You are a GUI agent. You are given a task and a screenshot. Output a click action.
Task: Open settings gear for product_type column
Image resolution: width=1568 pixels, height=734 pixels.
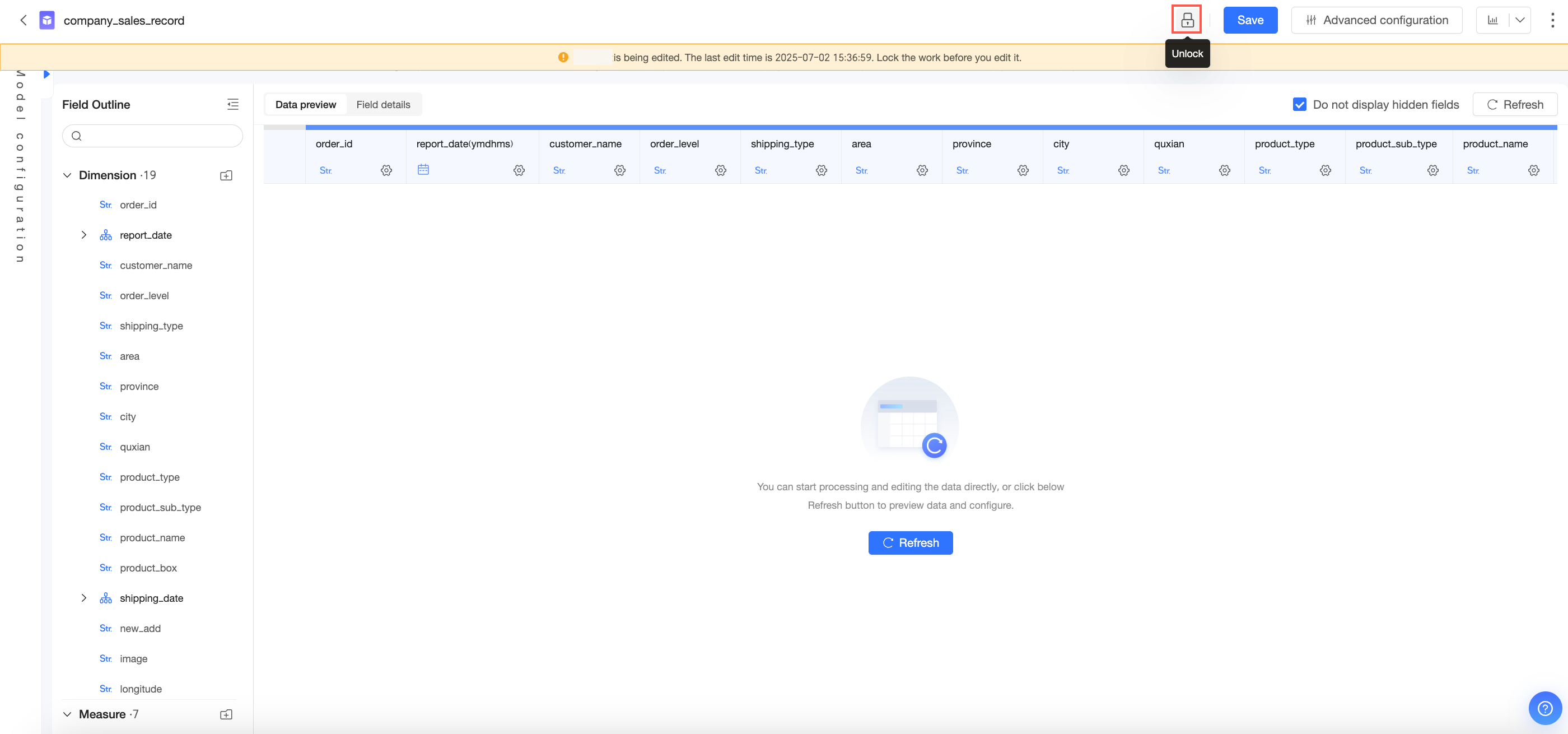[1325, 170]
